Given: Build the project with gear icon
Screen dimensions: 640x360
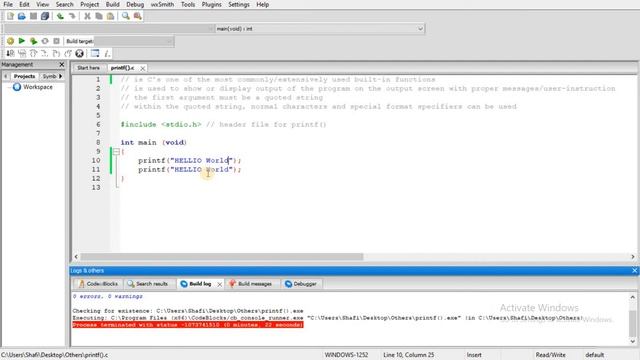Looking at the screenshot, I should (x=10, y=41).
